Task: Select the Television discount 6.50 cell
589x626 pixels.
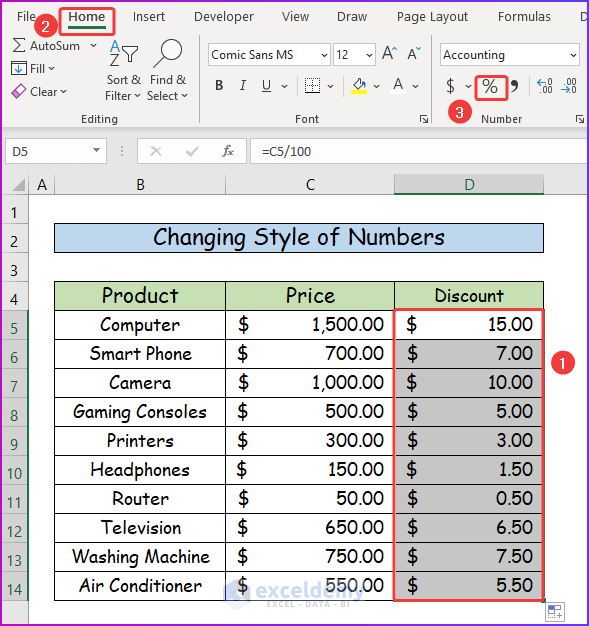Action: pos(469,528)
